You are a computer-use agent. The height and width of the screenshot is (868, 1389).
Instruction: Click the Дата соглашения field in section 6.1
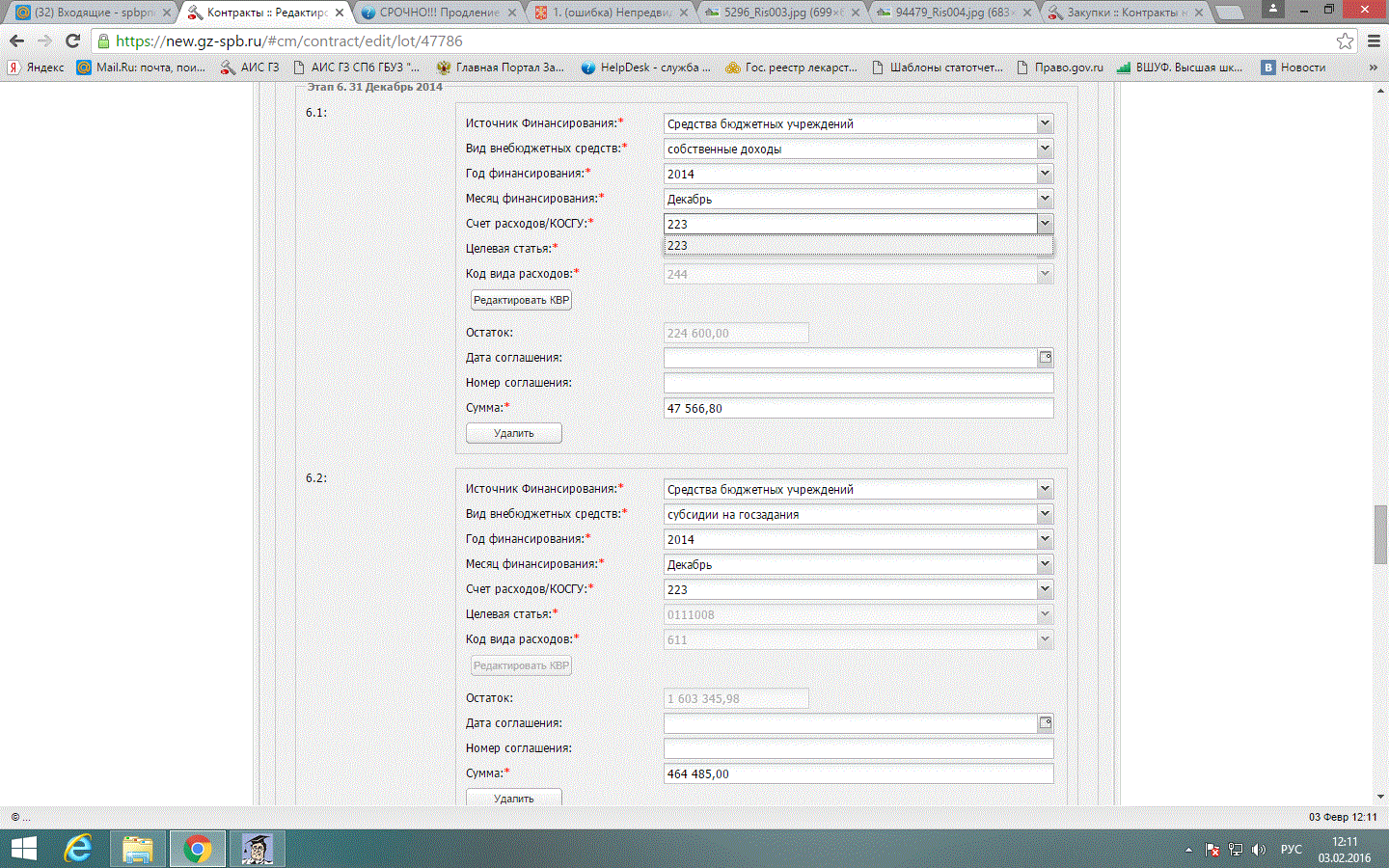tap(851, 358)
